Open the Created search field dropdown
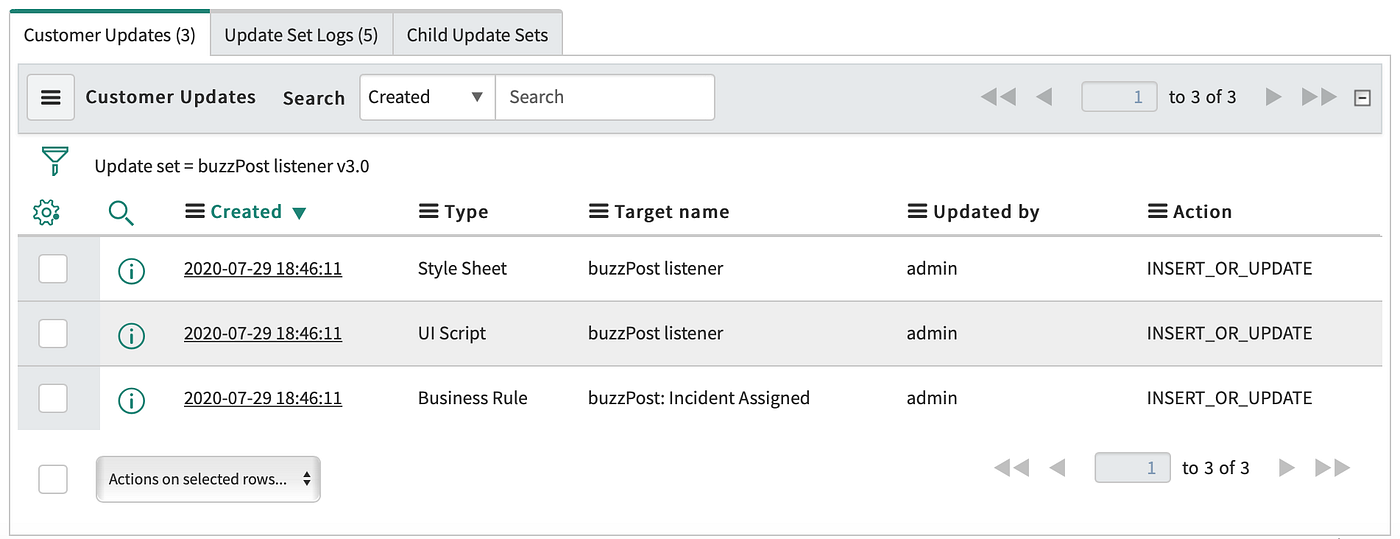Screen dimensions: 1400x539 pyautogui.click(x=427, y=97)
